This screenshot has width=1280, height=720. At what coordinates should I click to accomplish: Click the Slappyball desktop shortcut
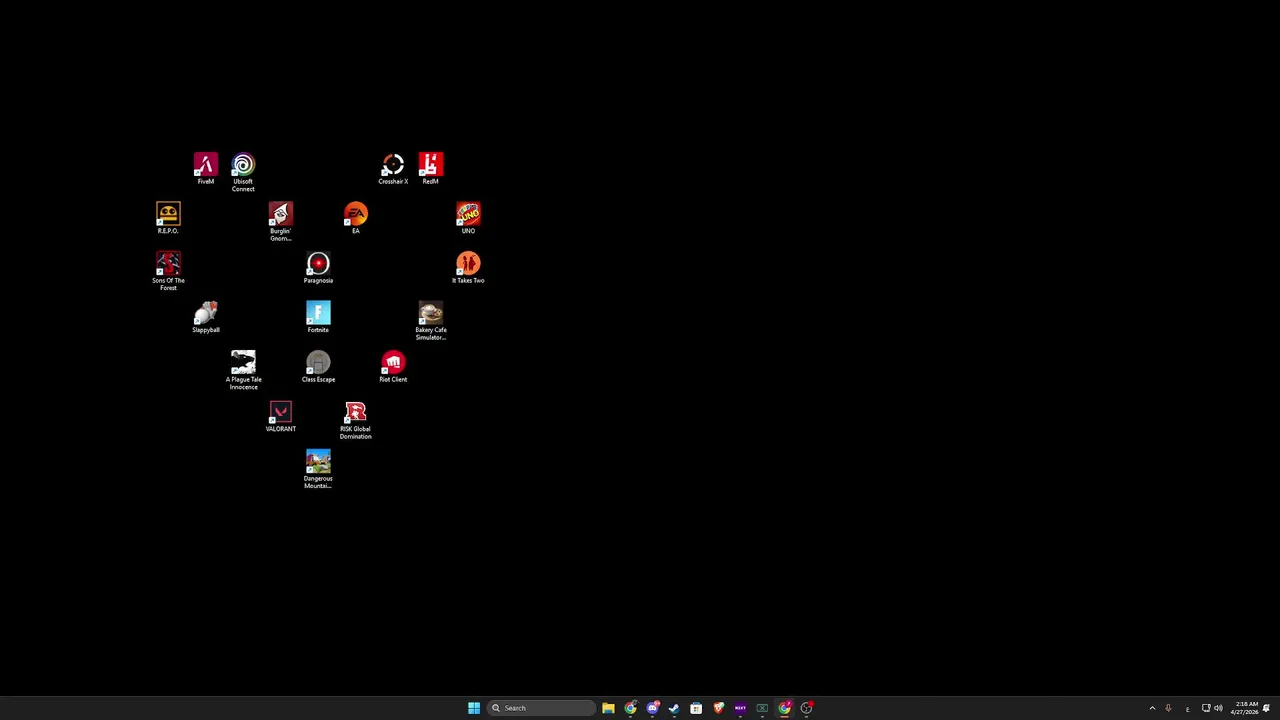coord(205,317)
